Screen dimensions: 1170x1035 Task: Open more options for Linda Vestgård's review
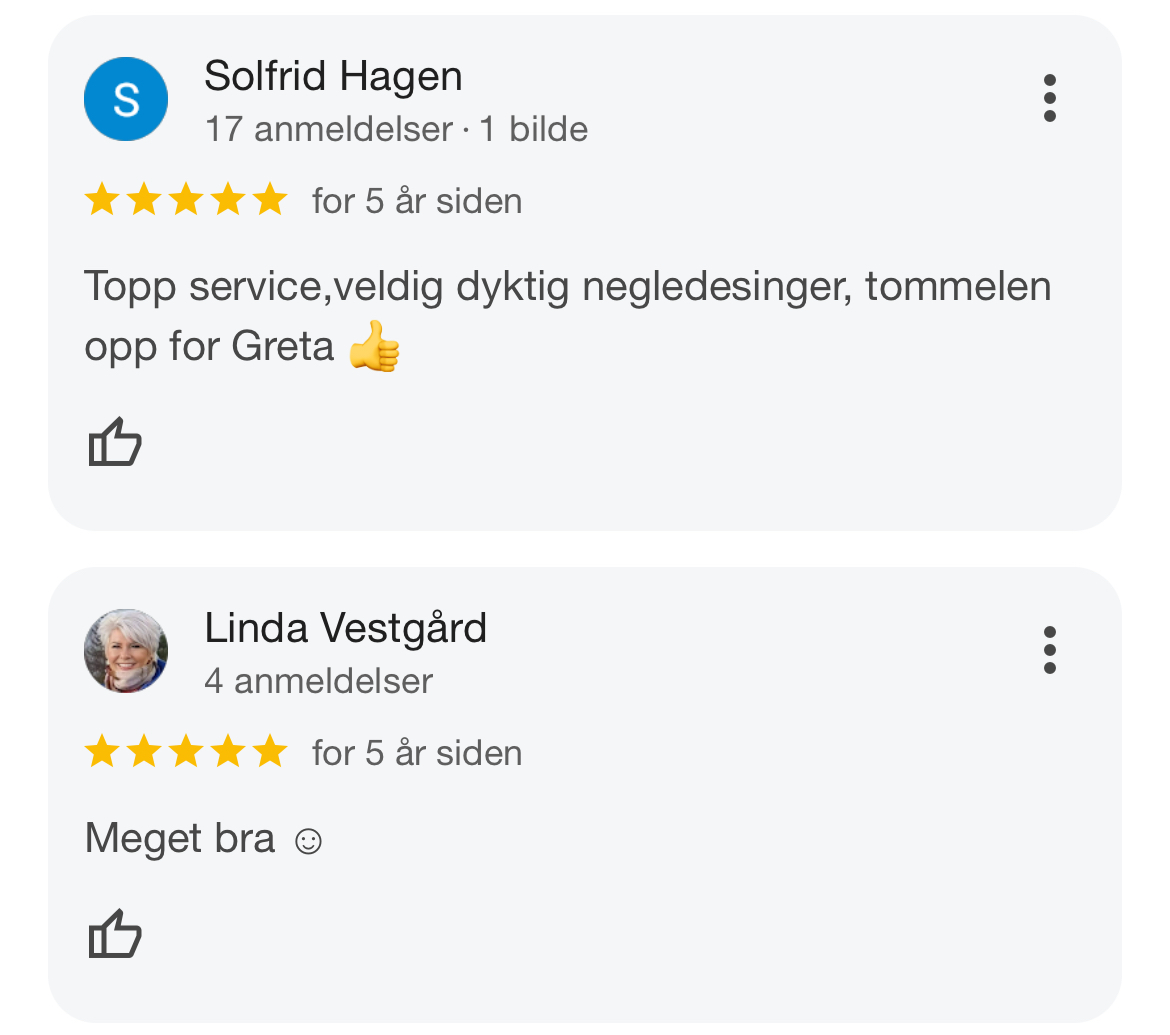pos(1049,651)
